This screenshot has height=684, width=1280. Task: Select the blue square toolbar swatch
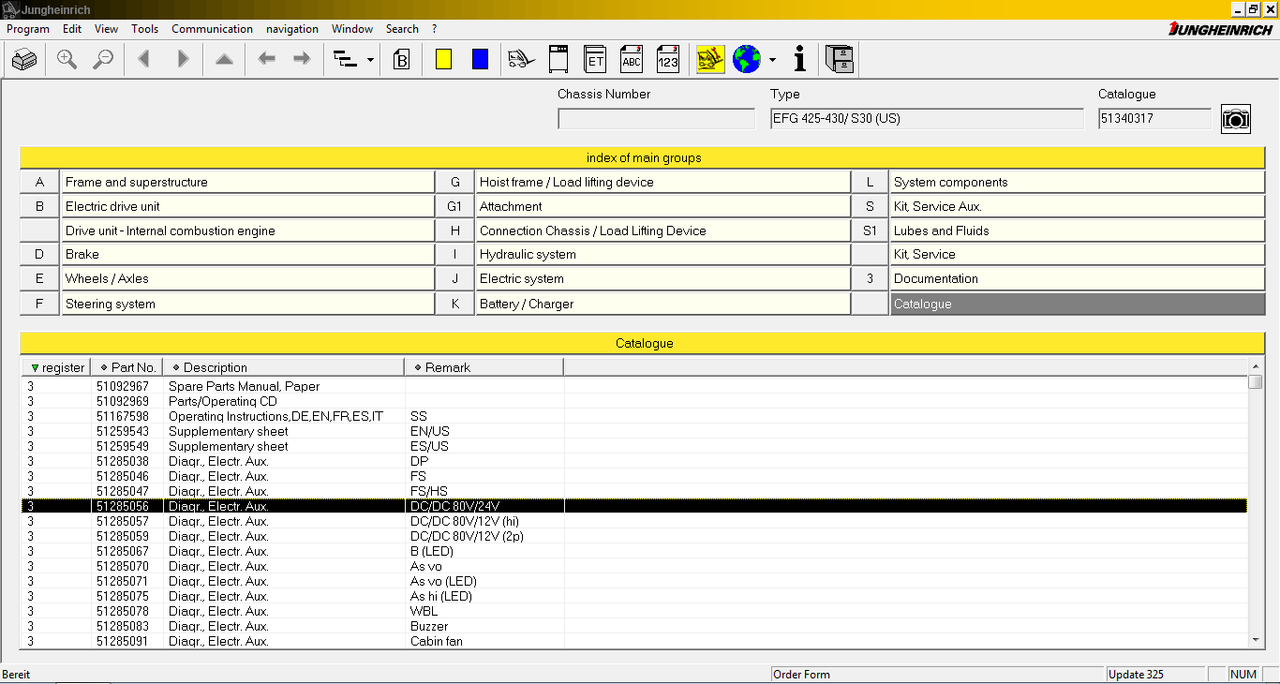pos(480,60)
